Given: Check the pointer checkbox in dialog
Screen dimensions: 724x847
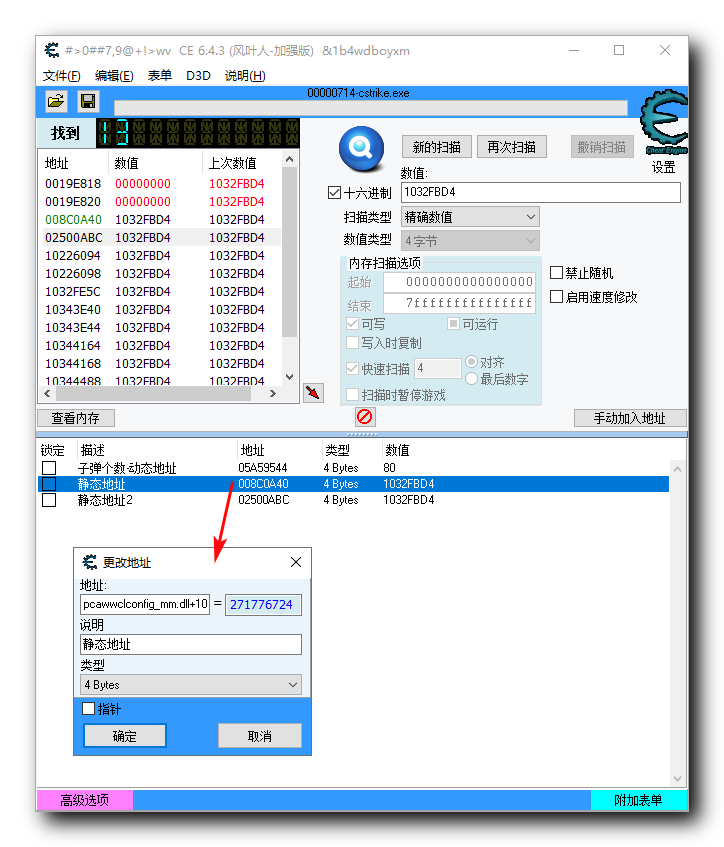Looking at the screenshot, I should click(x=89, y=708).
